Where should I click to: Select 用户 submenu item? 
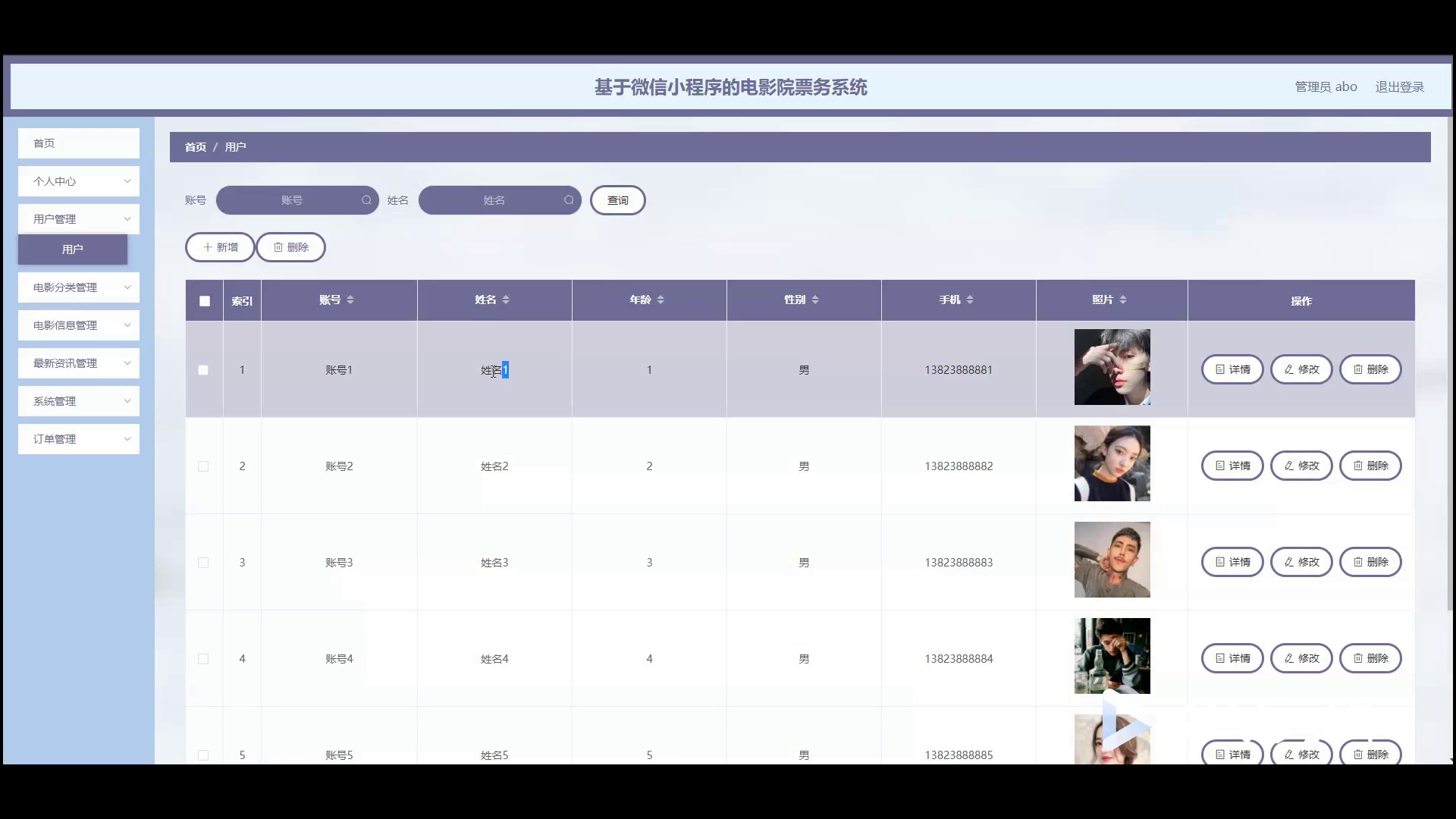click(73, 249)
